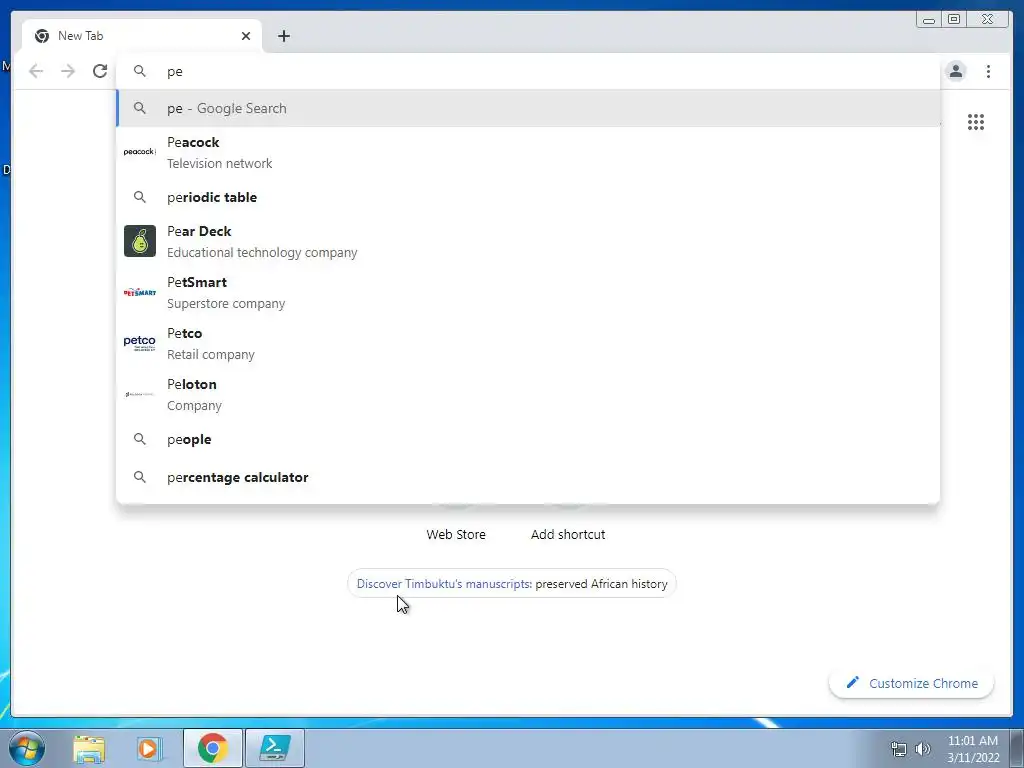Click the PetSmart logo icon
Image resolution: width=1024 pixels, height=768 pixels.
[140, 292]
